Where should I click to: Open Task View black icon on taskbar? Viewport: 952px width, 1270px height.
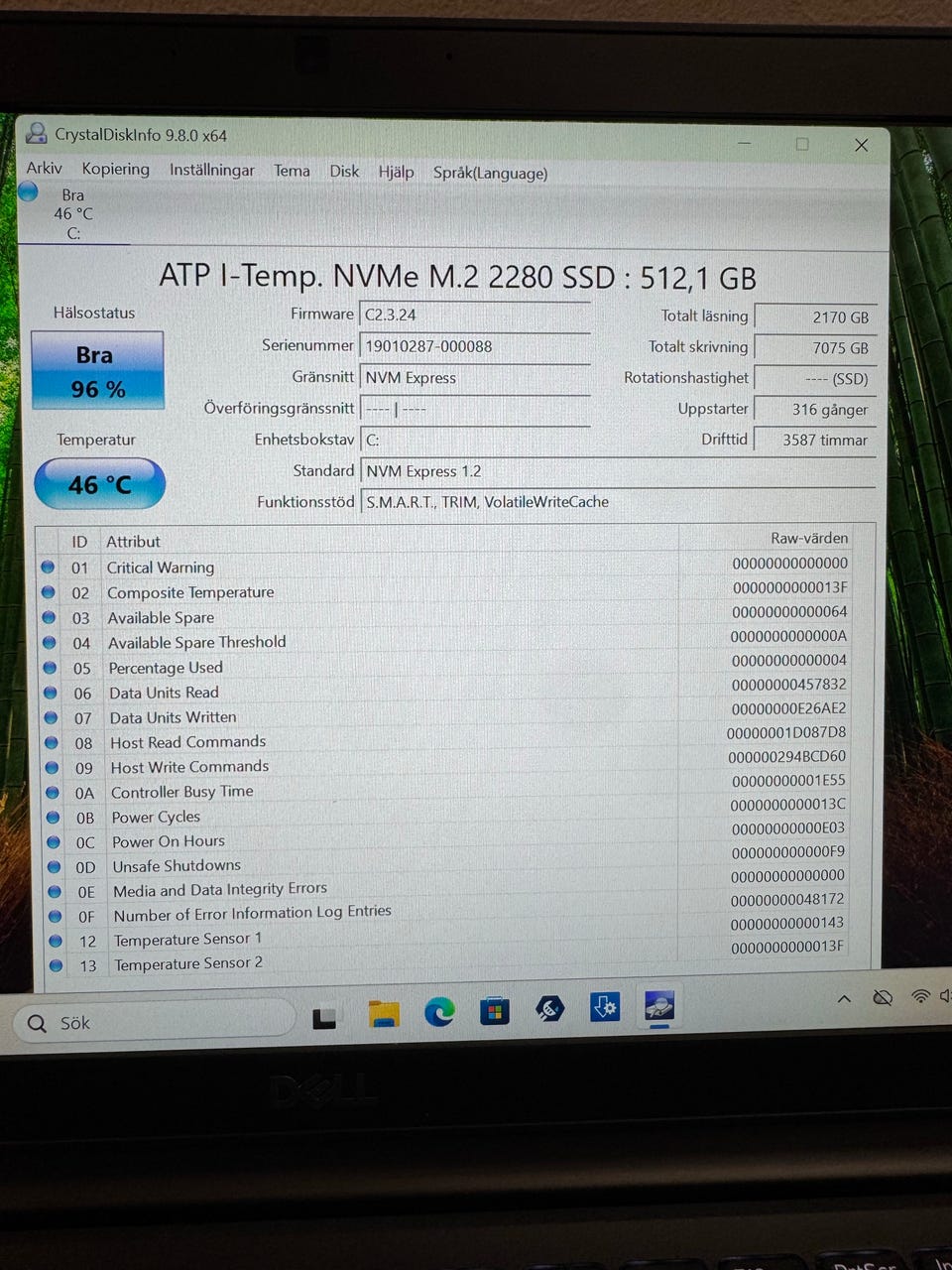(324, 1018)
